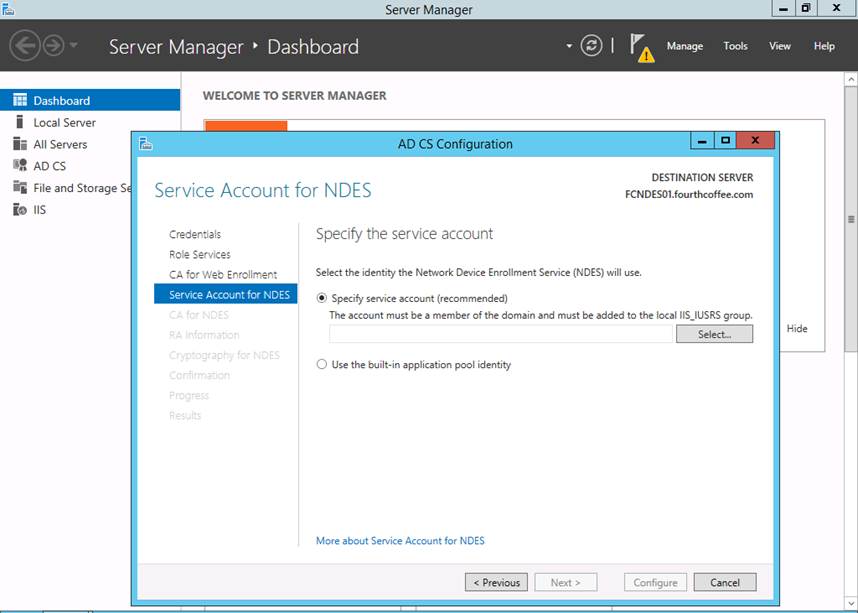Click the Previous button
This screenshot has width=858, height=613.
[496, 582]
